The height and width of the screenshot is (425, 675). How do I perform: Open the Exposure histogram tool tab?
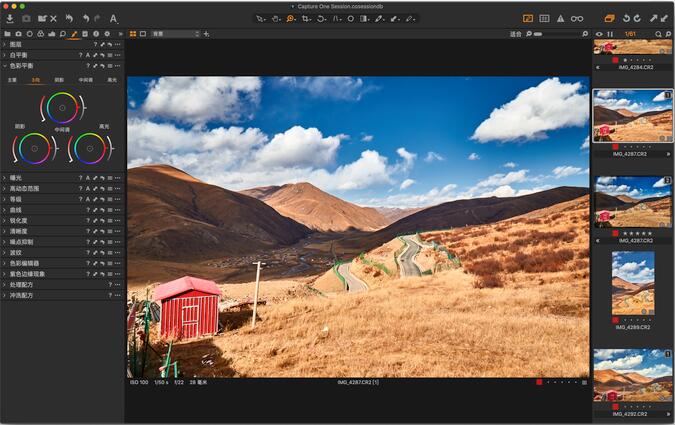[x=52, y=34]
